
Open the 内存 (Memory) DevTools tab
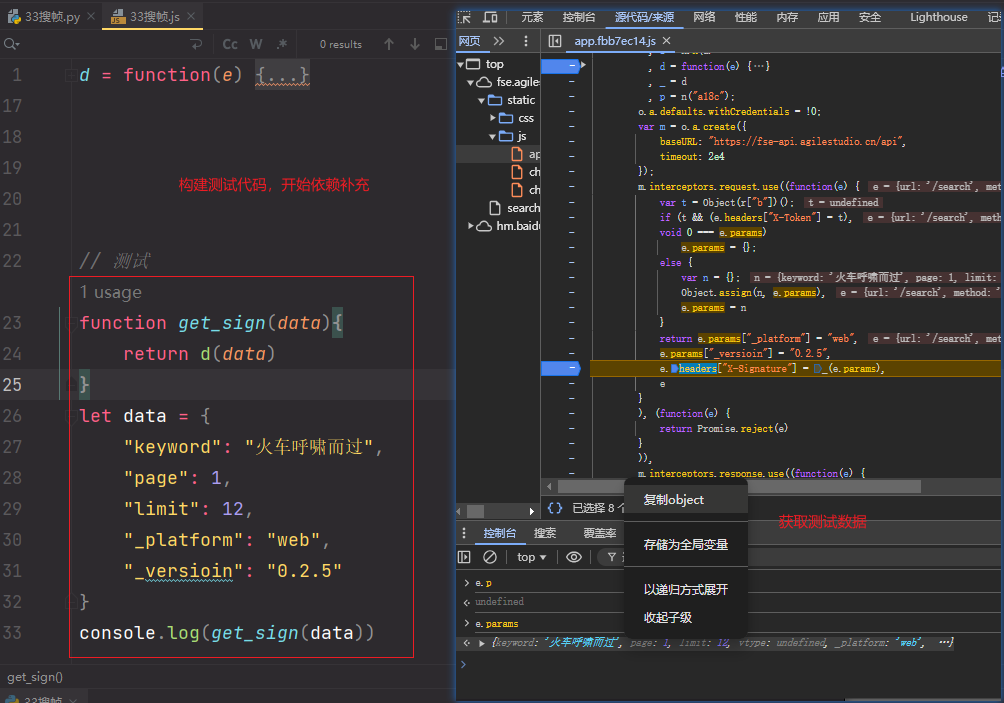pos(787,17)
